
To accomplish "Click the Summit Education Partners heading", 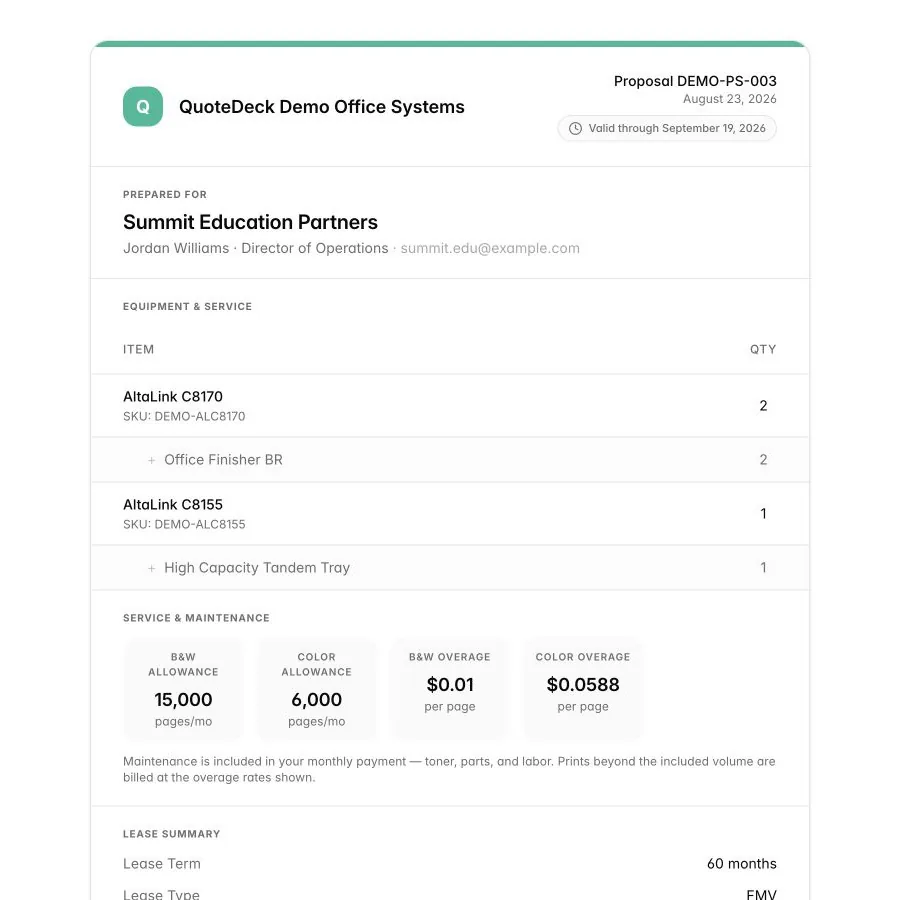I will click(x=250, y=222).
